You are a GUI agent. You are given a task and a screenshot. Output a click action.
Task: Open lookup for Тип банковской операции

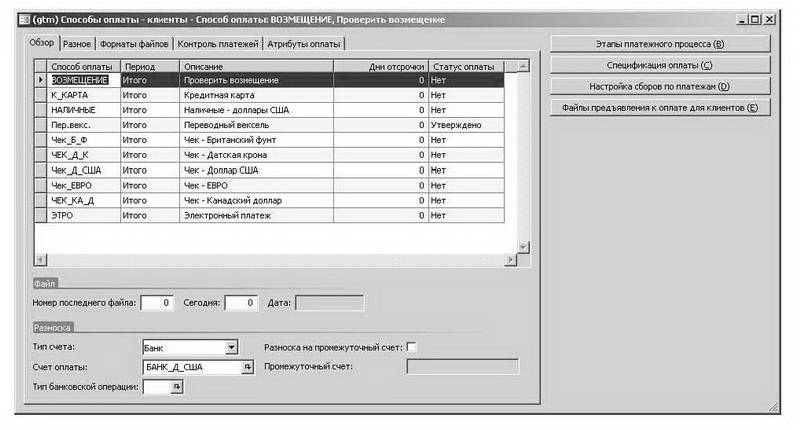pos(177,387)
